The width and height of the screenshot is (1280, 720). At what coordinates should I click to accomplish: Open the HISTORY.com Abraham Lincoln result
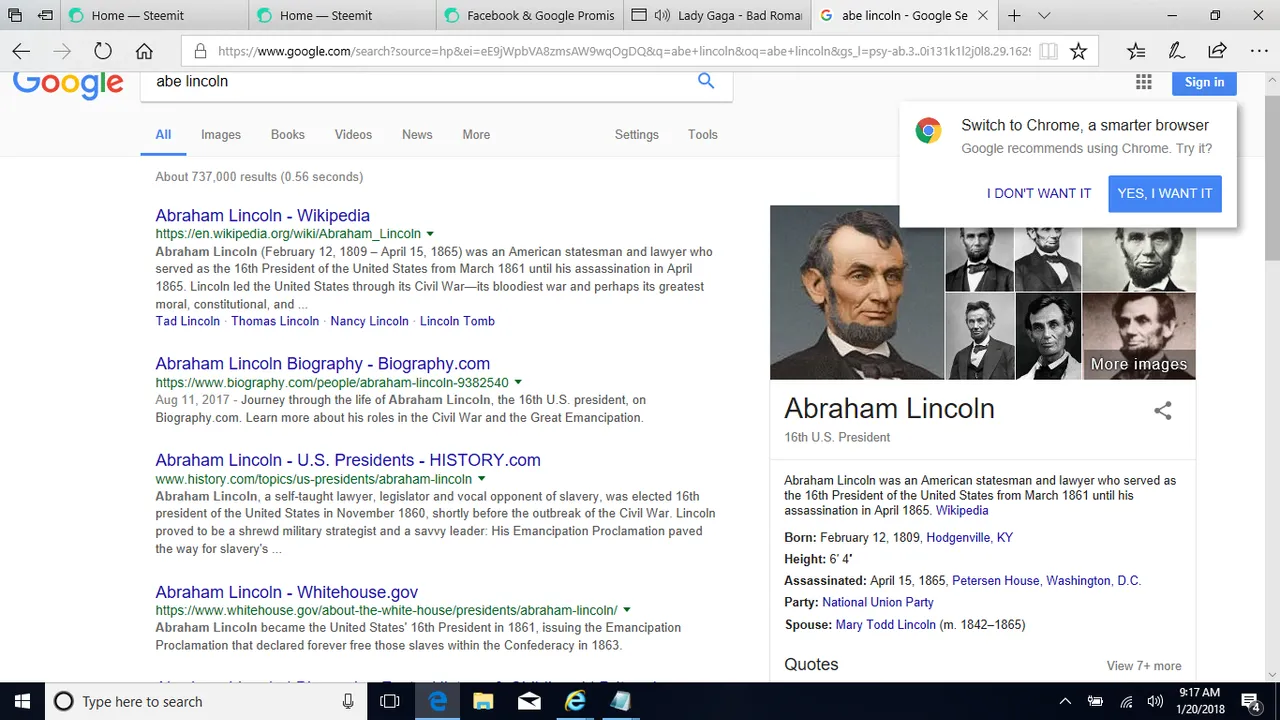[348, 460]
